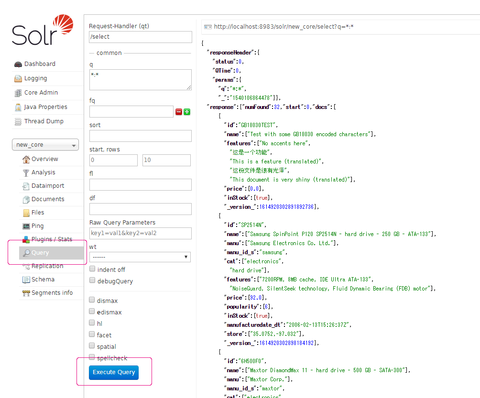Add fq filter with green plus
This screenshot has height=398, width=480.
187,112
